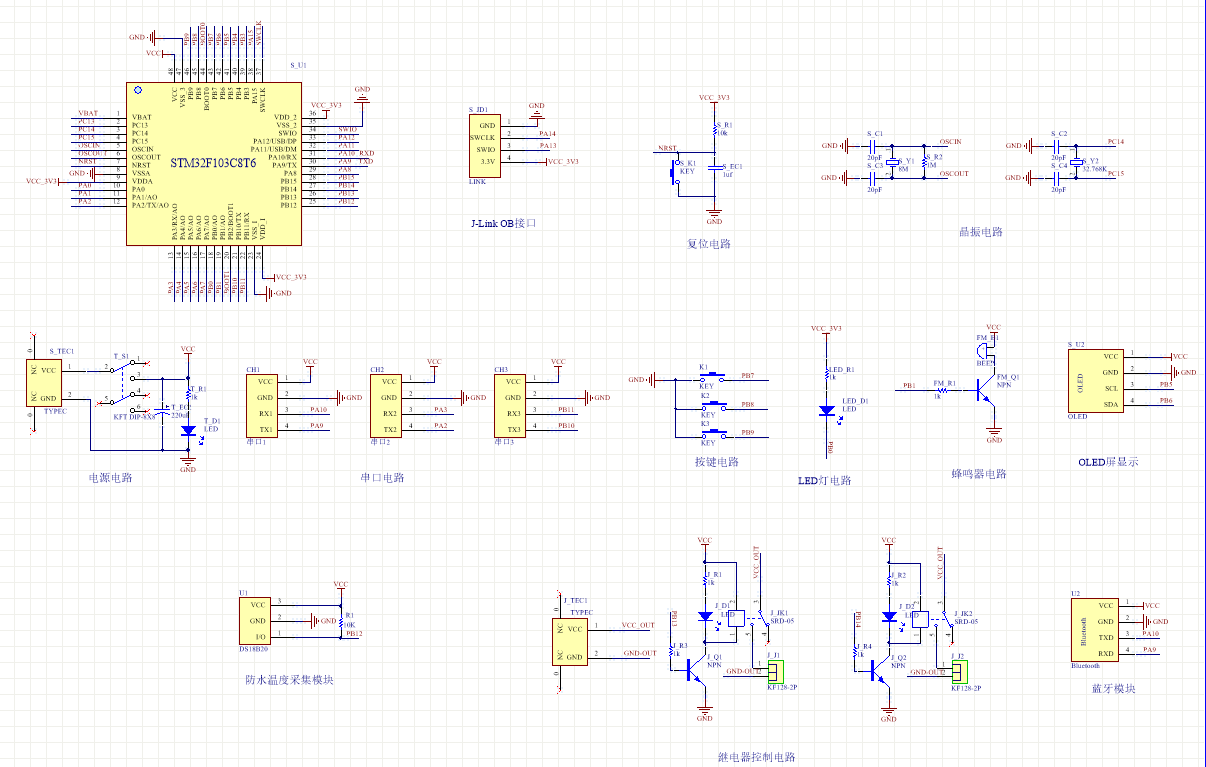Select the J_D1 relay indicator LED

click(x=705, y=617)
